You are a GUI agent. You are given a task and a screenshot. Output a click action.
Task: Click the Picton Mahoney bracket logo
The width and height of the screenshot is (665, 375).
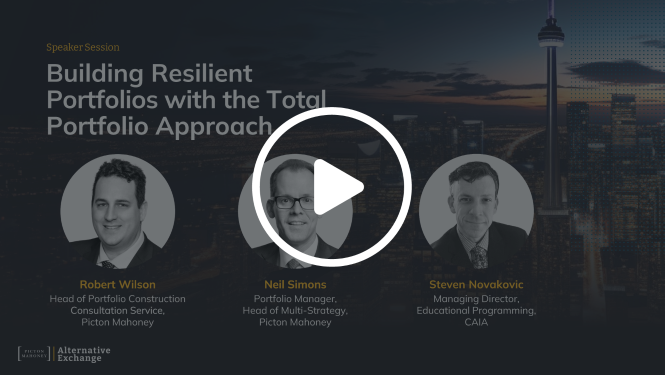(34, 353)
